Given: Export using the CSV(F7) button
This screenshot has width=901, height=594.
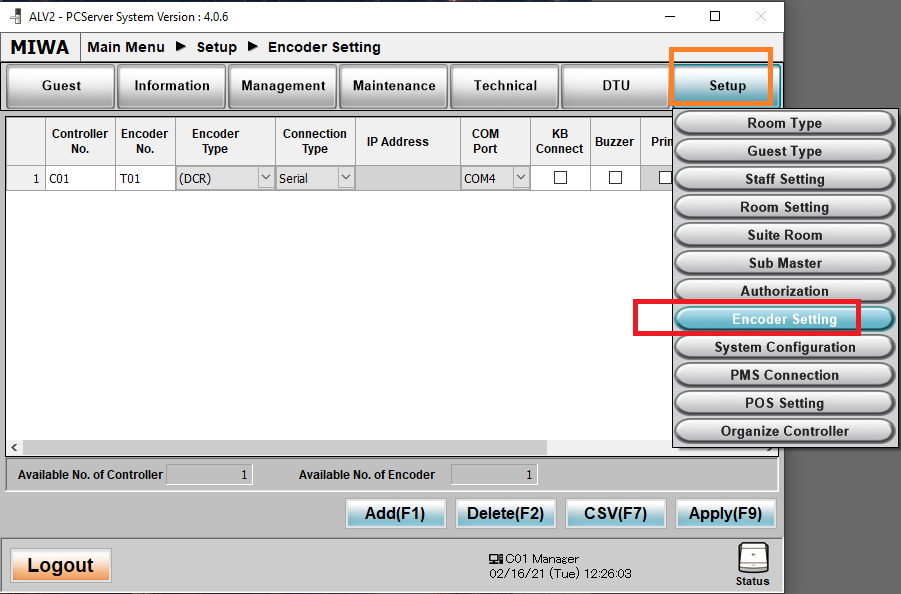Looking at the screenshot, I should pyautogui.click(x=615, y=514).
